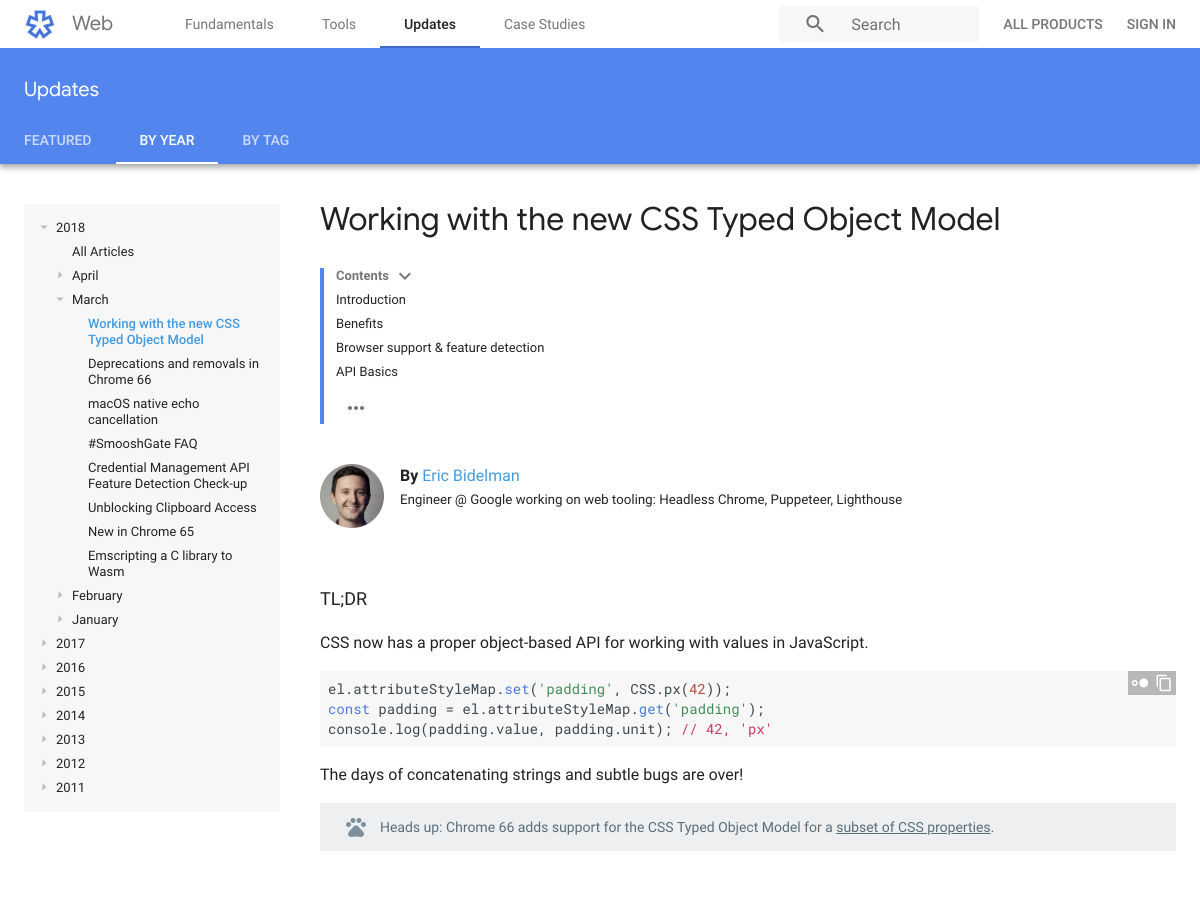
Task: Open #SmooshGate FAQ article
Action: tap(143, 443)
